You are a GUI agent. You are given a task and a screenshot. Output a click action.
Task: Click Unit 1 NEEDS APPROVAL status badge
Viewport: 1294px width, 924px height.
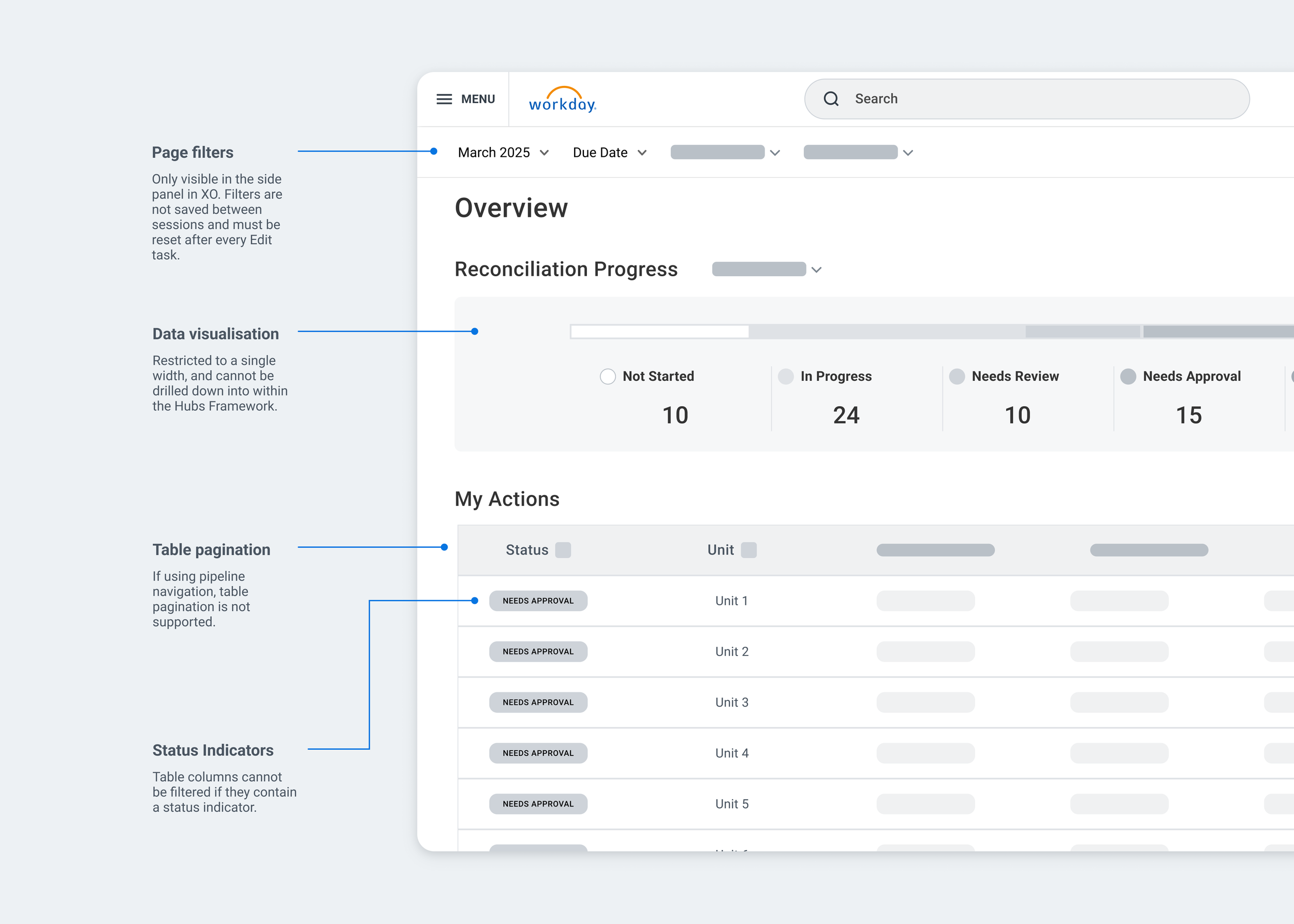coord(538,601)
